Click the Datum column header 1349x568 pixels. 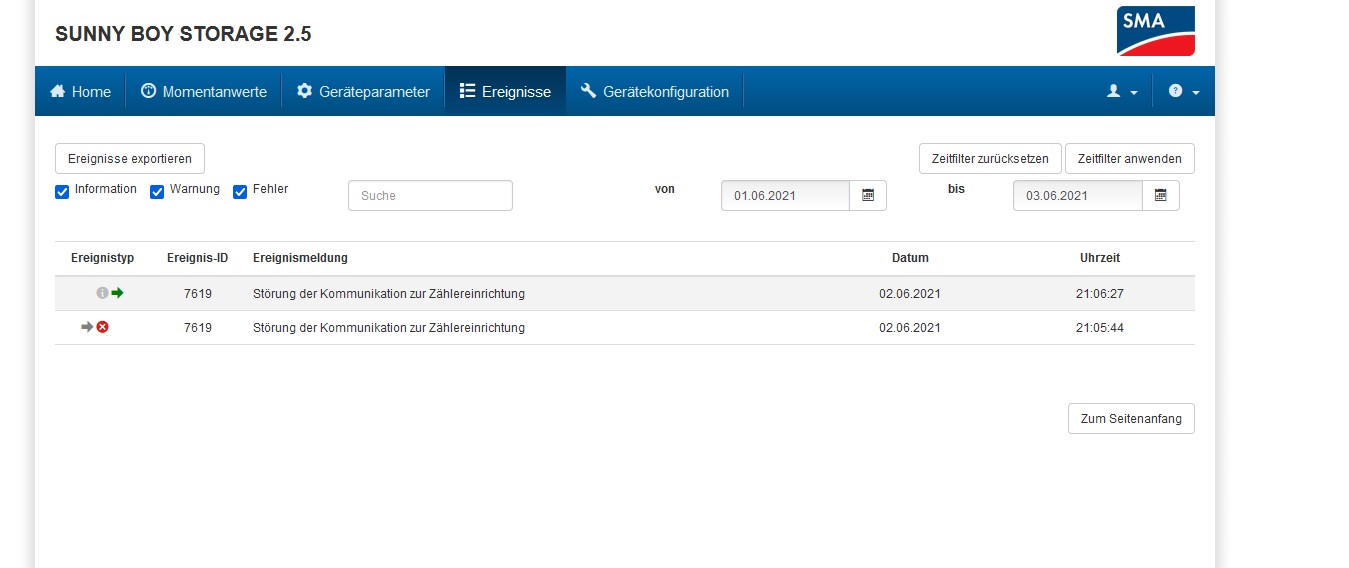coord(910,258)
